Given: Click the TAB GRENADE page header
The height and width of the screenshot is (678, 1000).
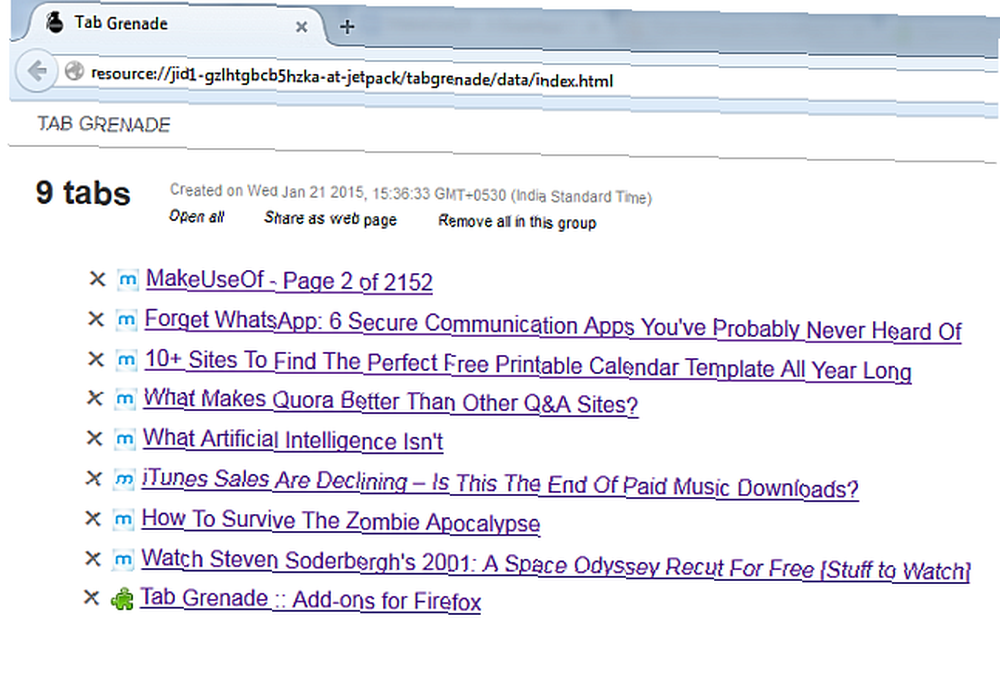Looking at the screenshot, I should click(104, 124).
